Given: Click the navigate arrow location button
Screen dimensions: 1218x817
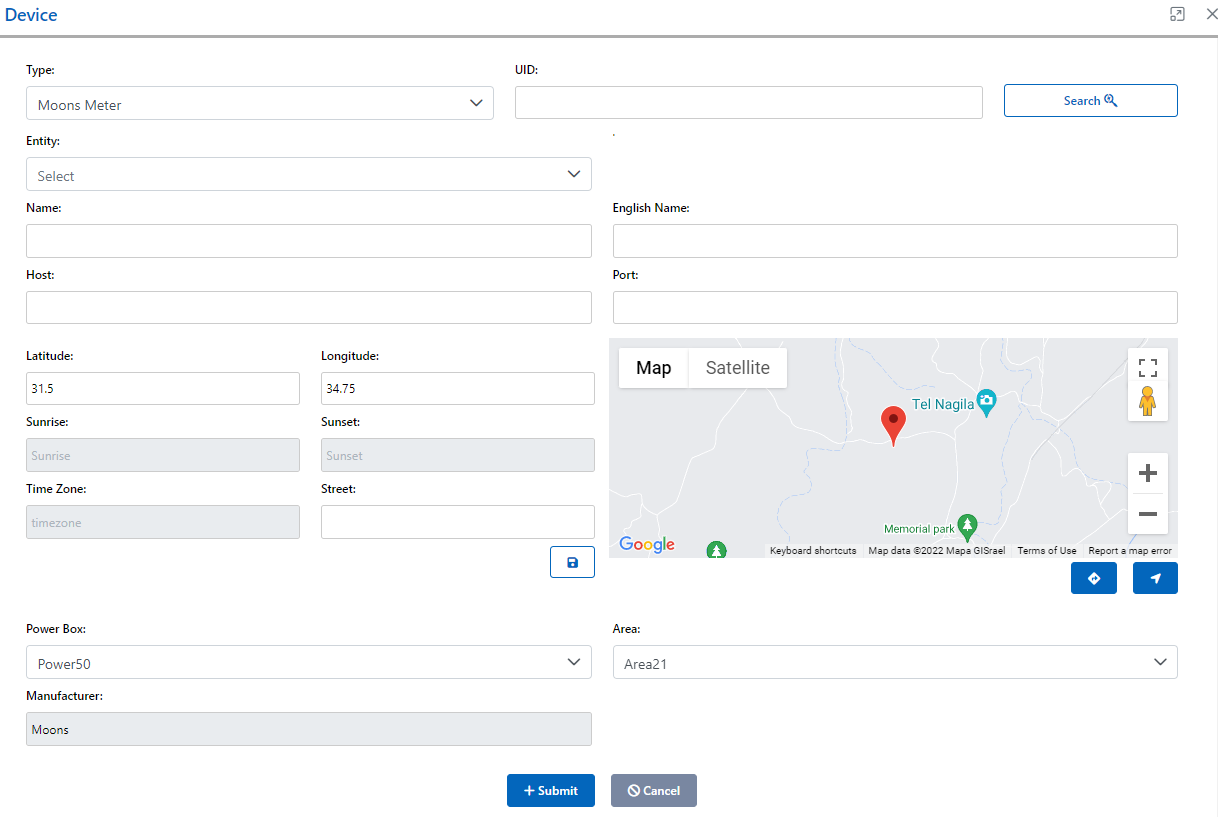Looking at the screenshot, I should click(x=1155, y=578).
